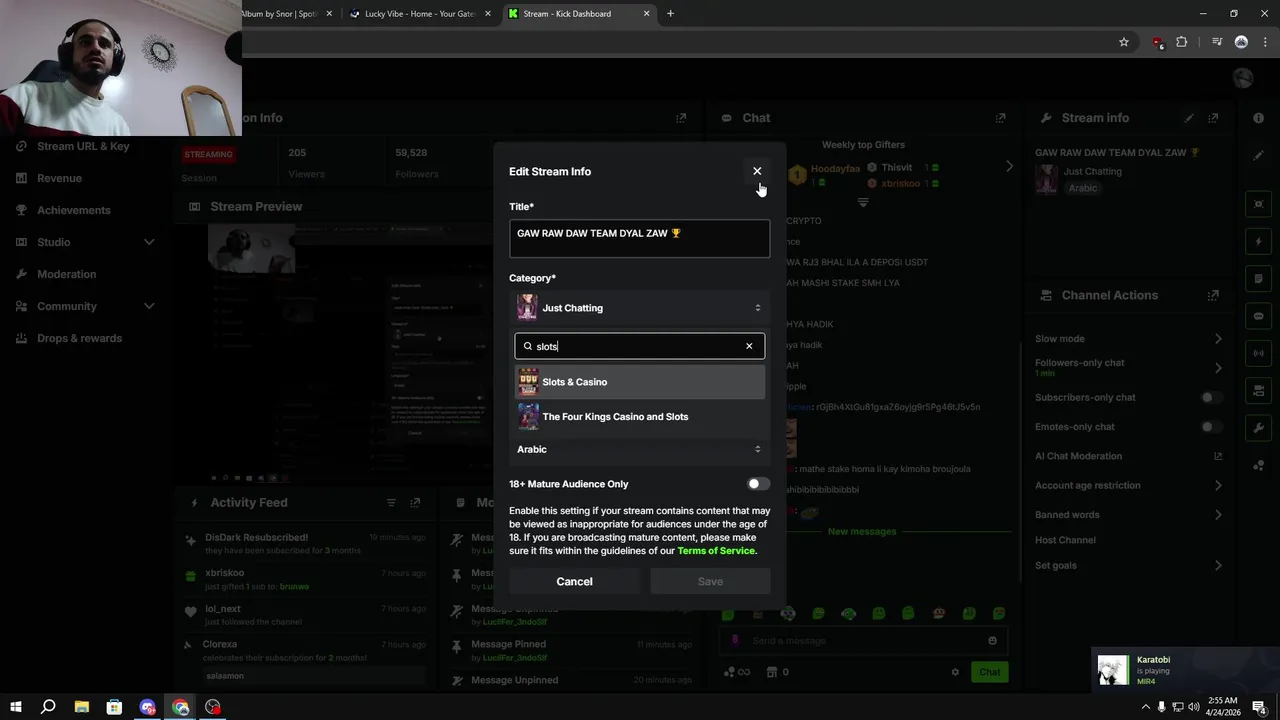Open emoji picker in chat input

tap(992, 641)
